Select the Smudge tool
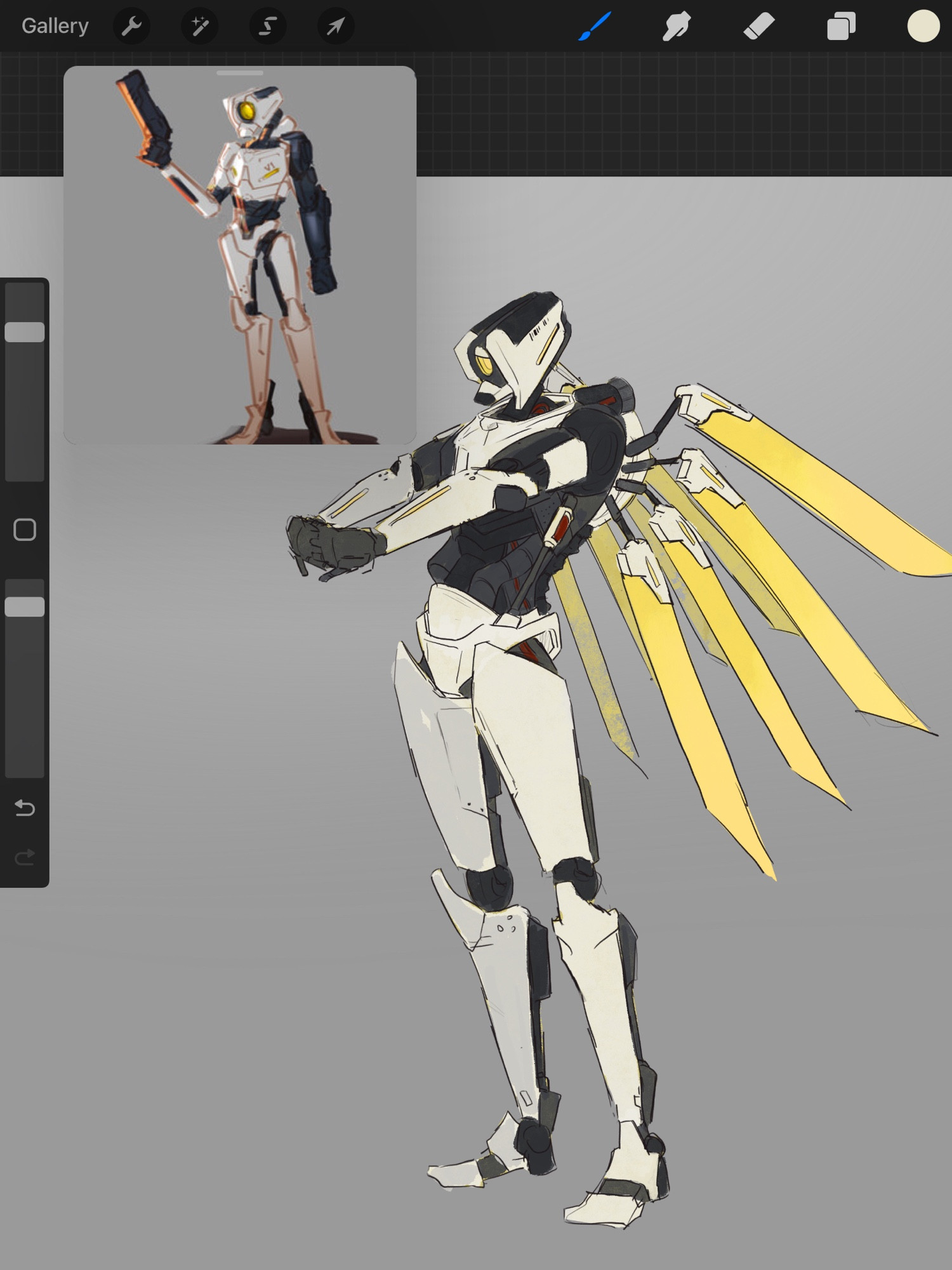This screenshot has width=952, height=1270. (677, 26)
